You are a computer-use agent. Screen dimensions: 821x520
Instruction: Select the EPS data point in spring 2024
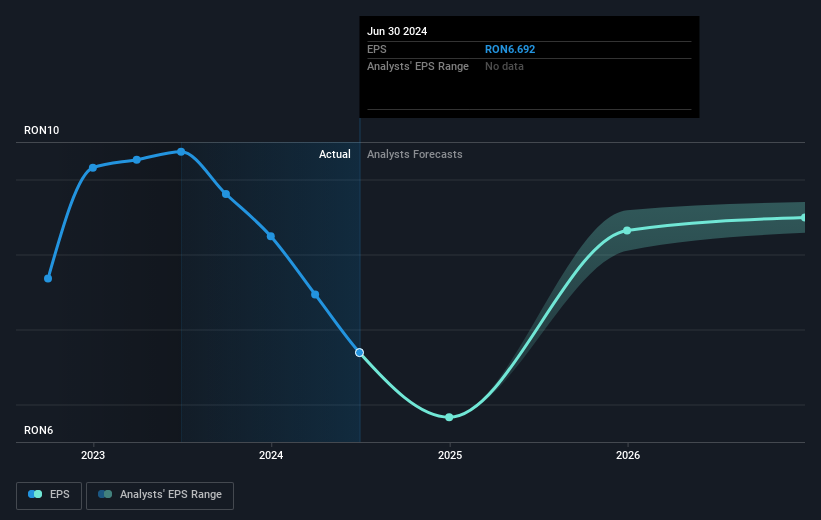click(315, 294)
